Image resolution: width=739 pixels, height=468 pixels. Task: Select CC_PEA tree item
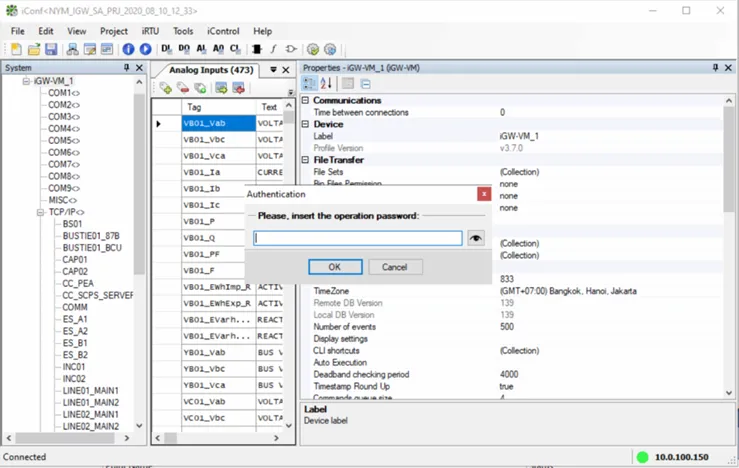pos(78,283)
